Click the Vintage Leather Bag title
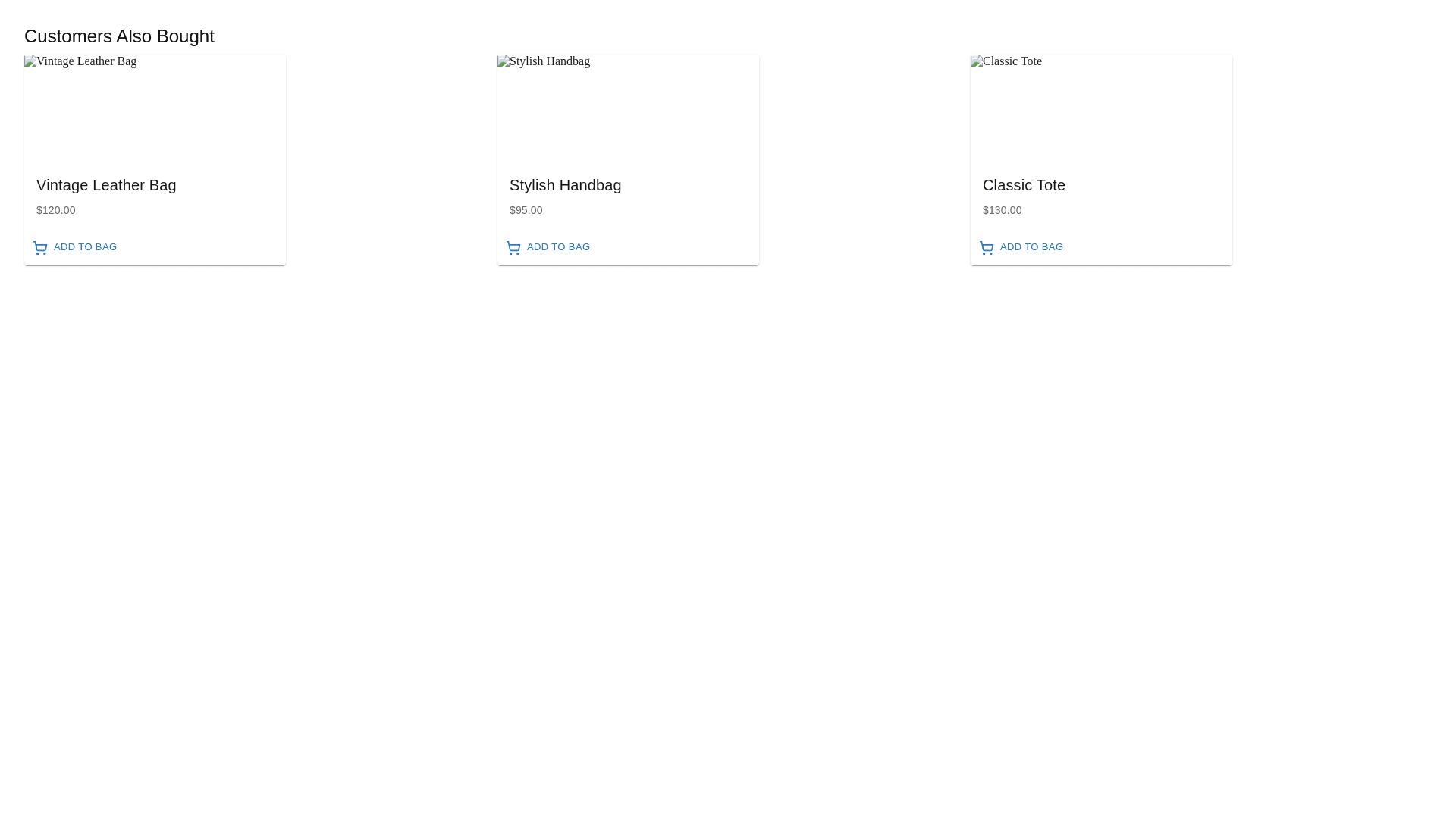The width and height of the screenshot is (1456, 819). tap(106, 185)
